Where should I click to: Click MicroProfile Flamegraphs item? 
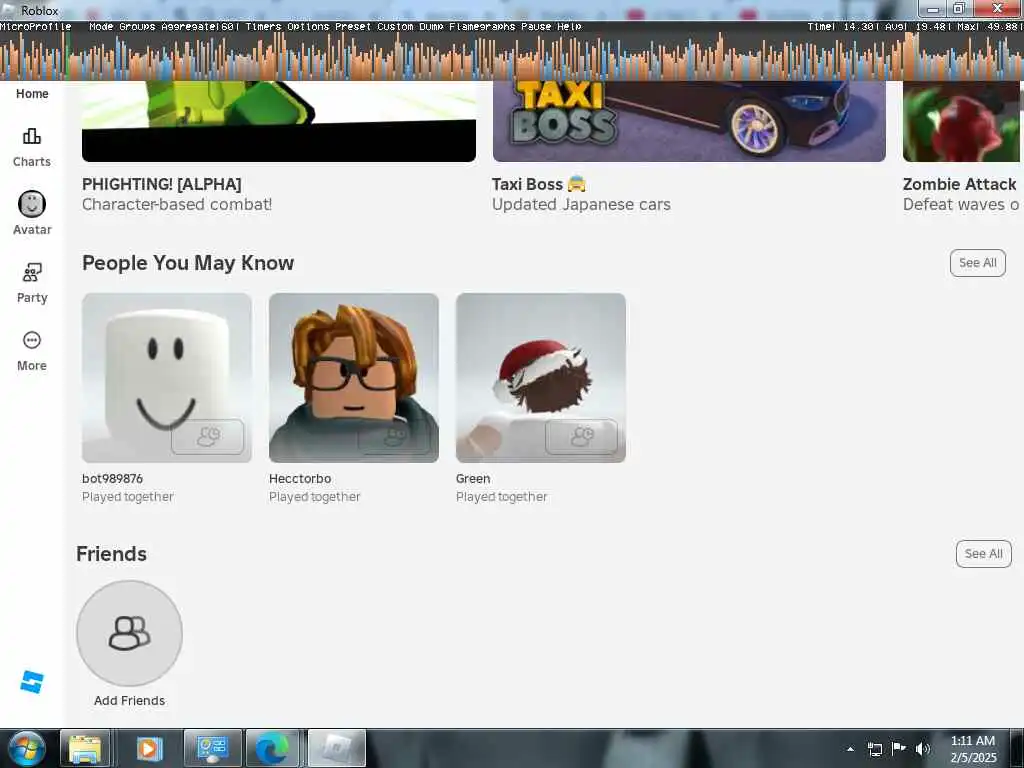[x=482, y=27]
